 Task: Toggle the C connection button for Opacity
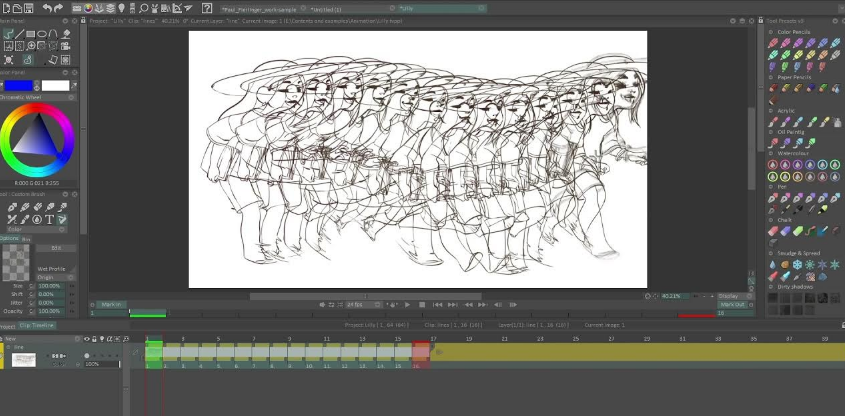tap(31, 311)
